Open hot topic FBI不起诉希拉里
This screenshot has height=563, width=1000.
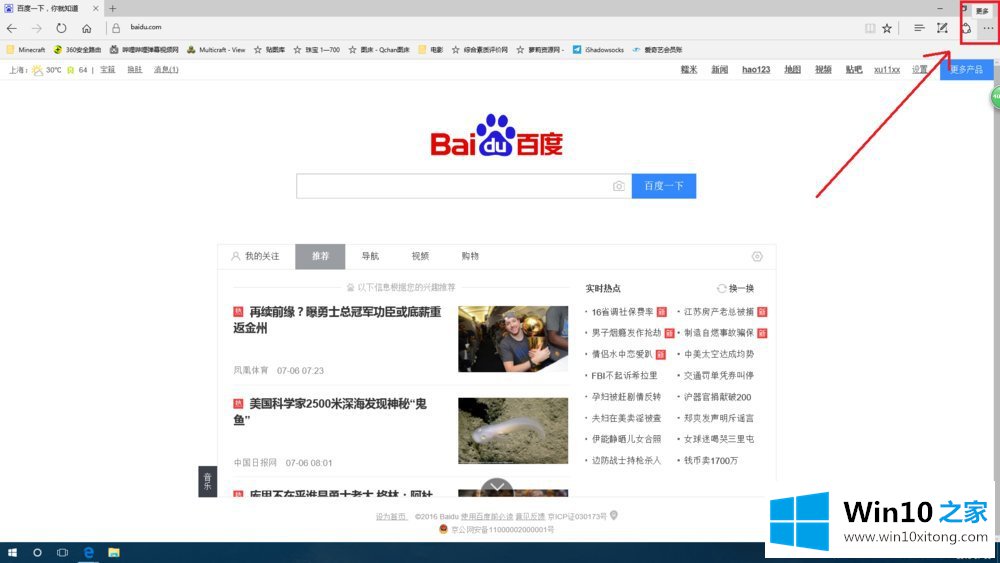(x=624, y=376)
